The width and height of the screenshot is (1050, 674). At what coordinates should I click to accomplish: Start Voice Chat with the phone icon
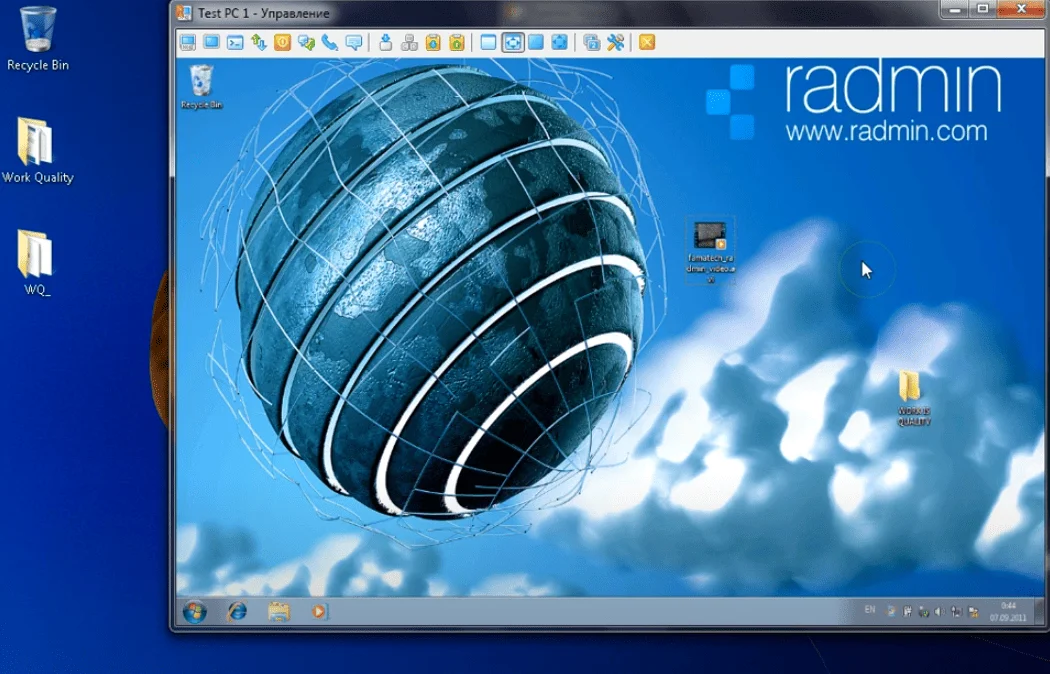pos(330,43)
